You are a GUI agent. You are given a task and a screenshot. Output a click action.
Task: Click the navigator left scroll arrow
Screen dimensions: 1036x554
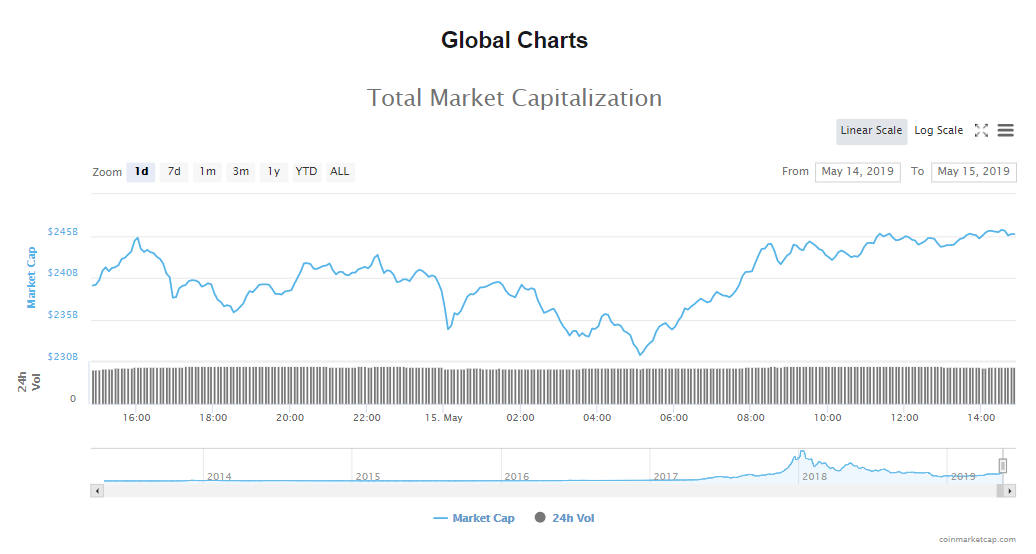[97, 491]
